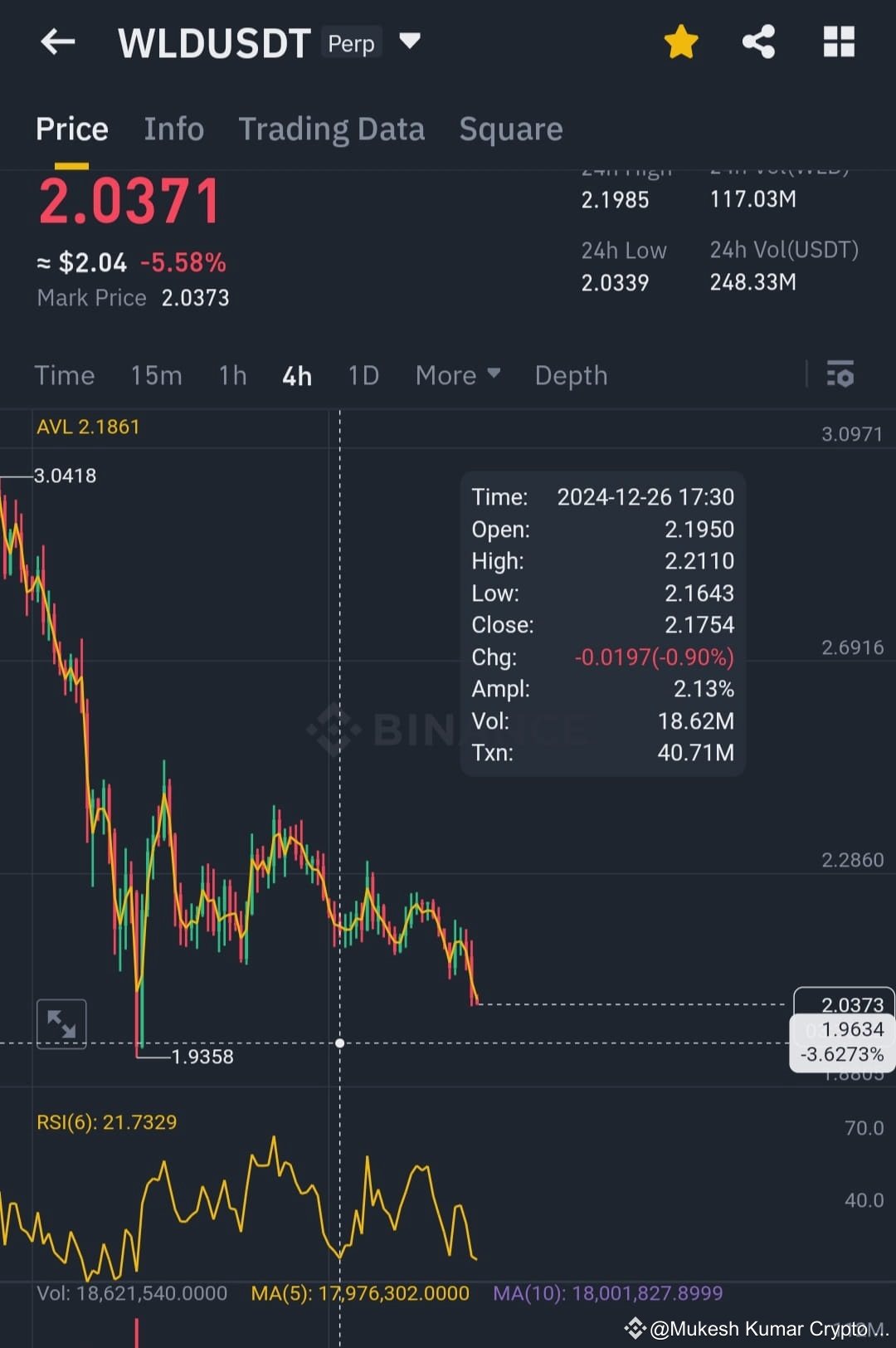Switch to the Trading Data tab
896x1348 pixels.
click(x=331, y=130)
